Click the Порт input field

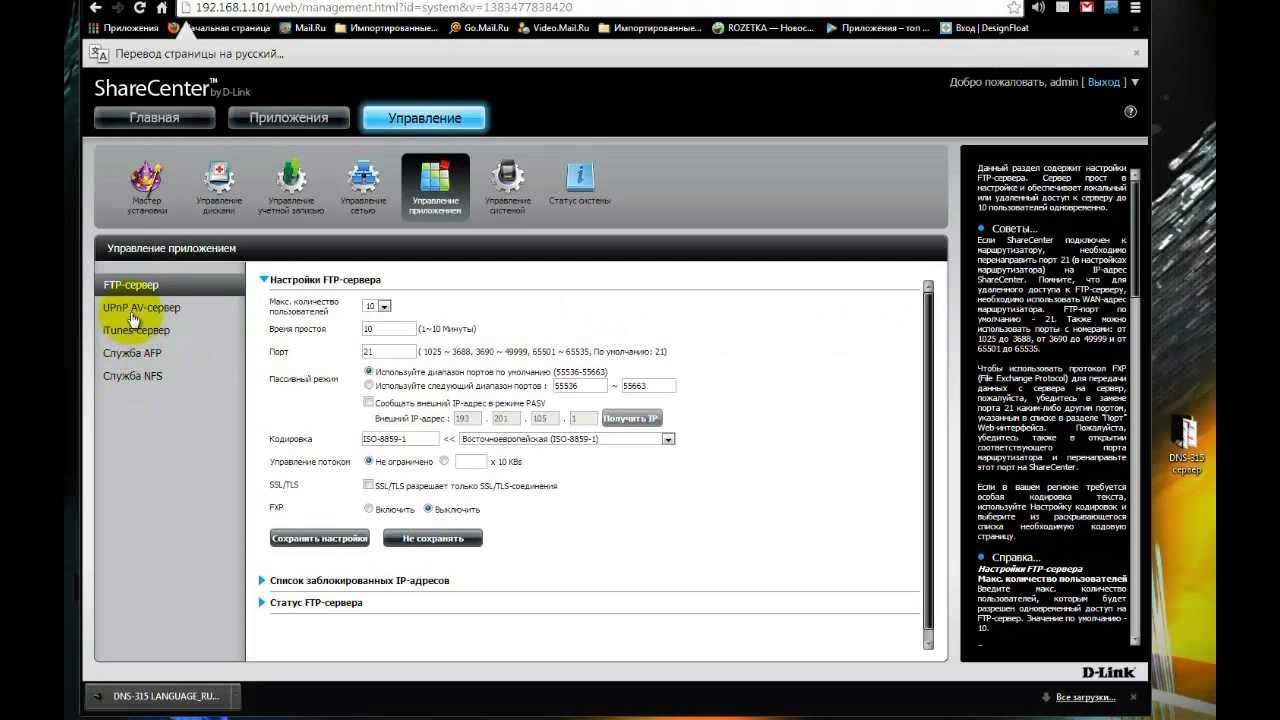click(389, 352)
